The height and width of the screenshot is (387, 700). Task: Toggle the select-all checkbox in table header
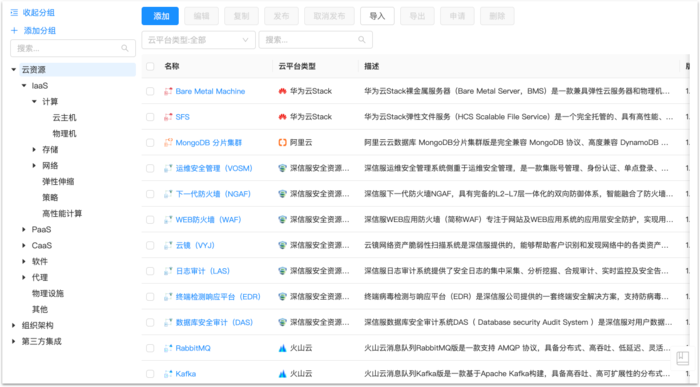[150, 66]
